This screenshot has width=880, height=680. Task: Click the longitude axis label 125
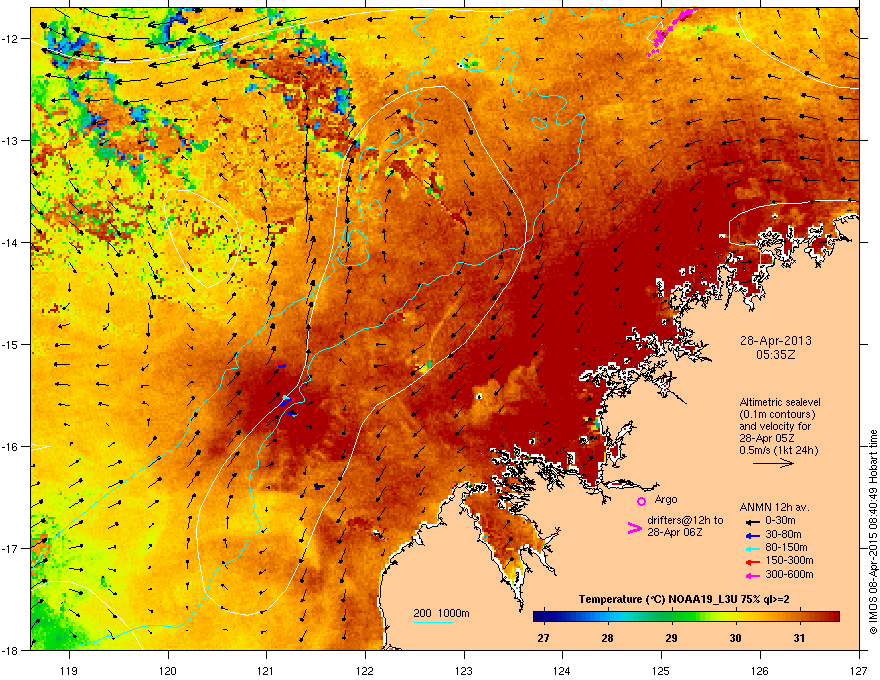click(x=662, y=670)
